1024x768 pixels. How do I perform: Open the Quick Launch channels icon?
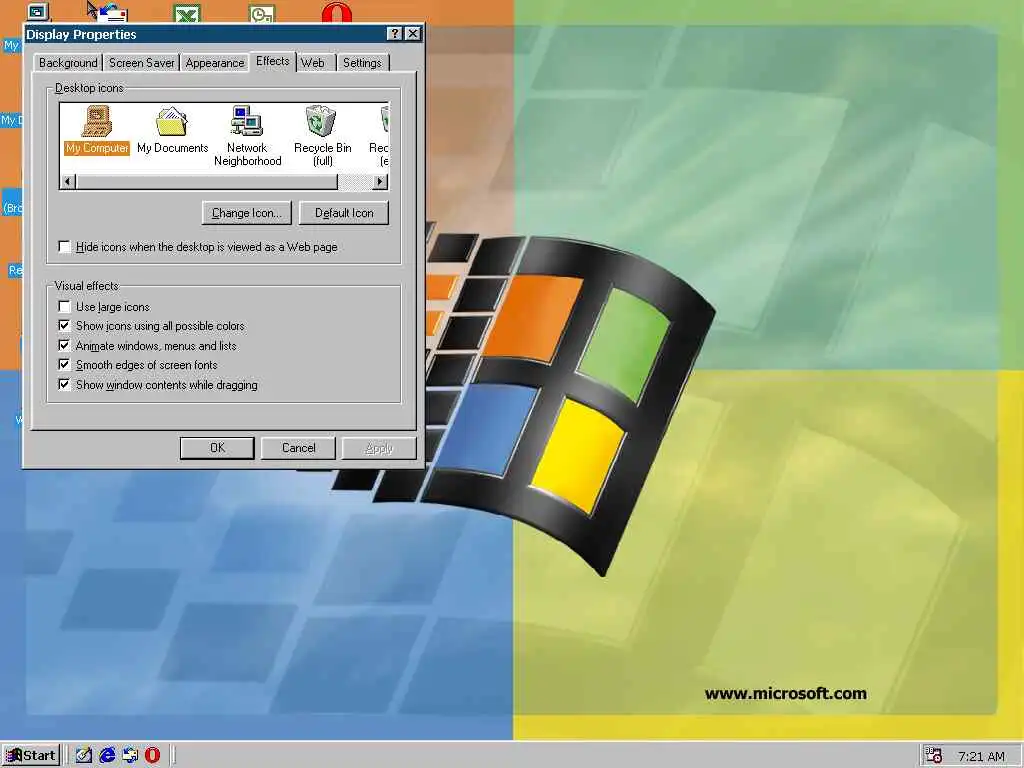pos(130,756)
